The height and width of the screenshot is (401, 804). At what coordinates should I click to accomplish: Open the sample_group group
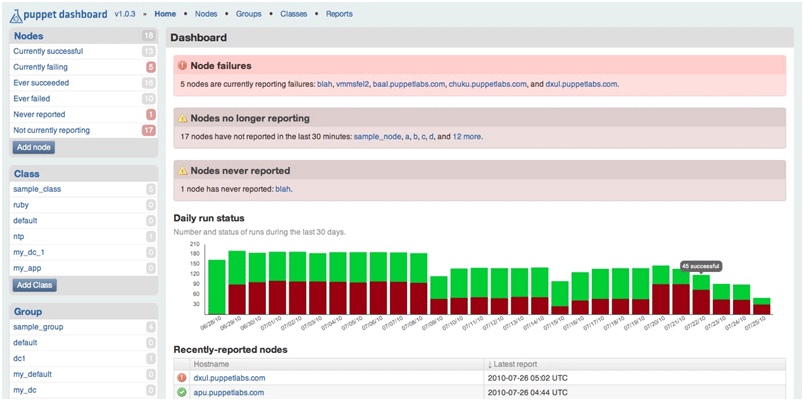[x=38, y=327]
